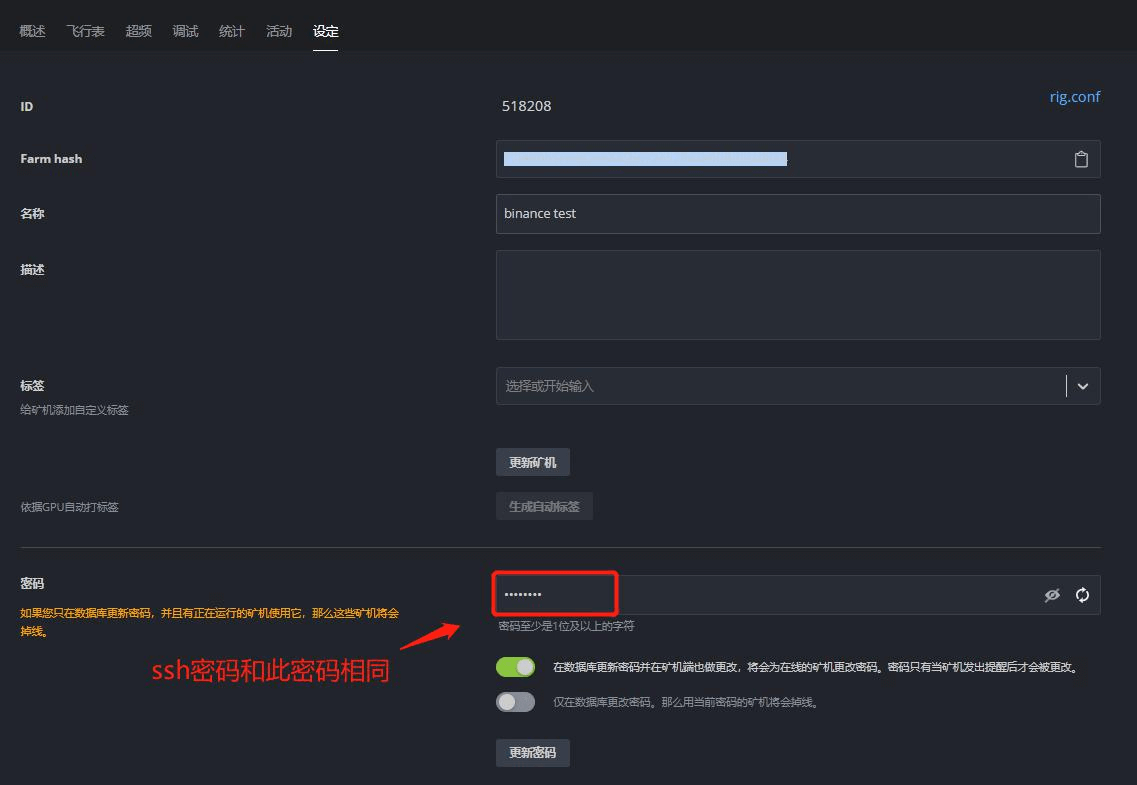The image size is (1137, 785).
Task: Open the 活动 tab
Action: click(278, 30)
